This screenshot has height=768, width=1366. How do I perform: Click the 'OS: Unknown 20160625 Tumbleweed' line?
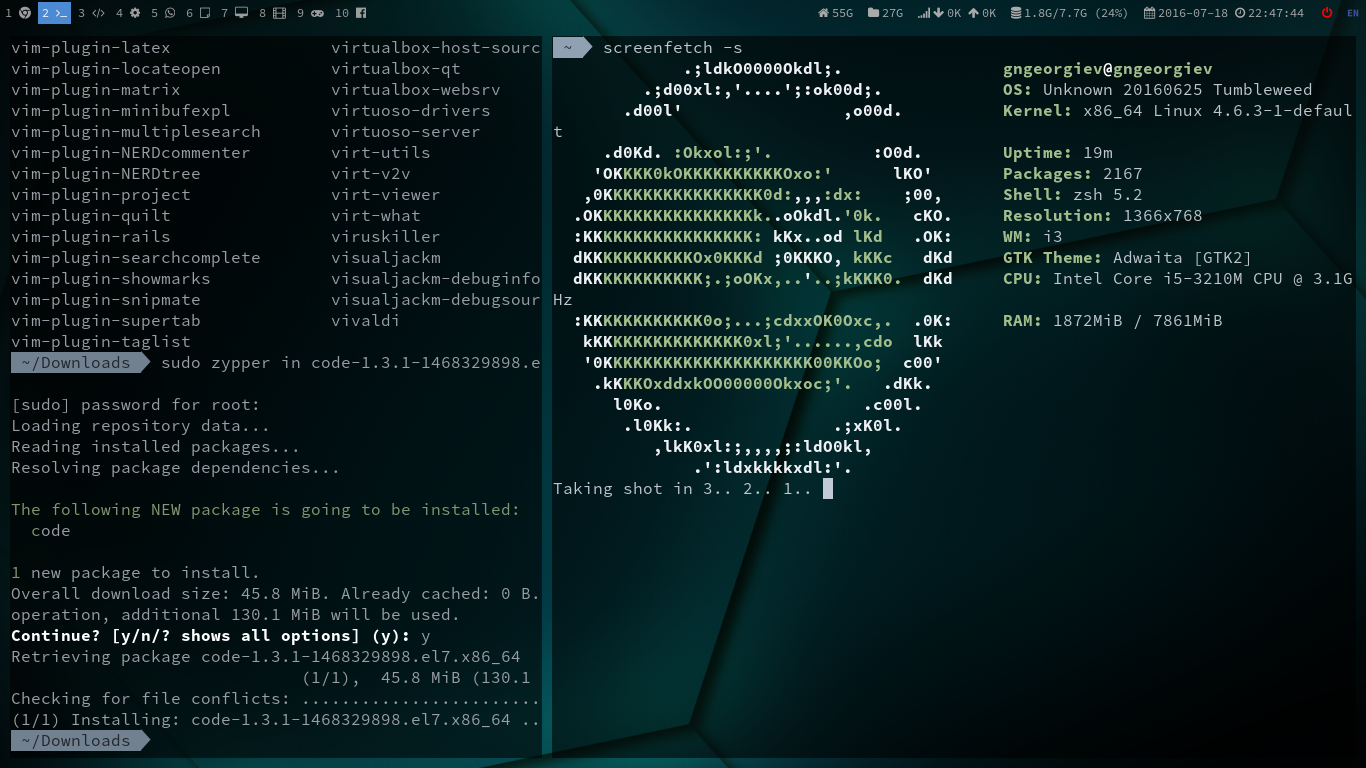coord(1158,90)
